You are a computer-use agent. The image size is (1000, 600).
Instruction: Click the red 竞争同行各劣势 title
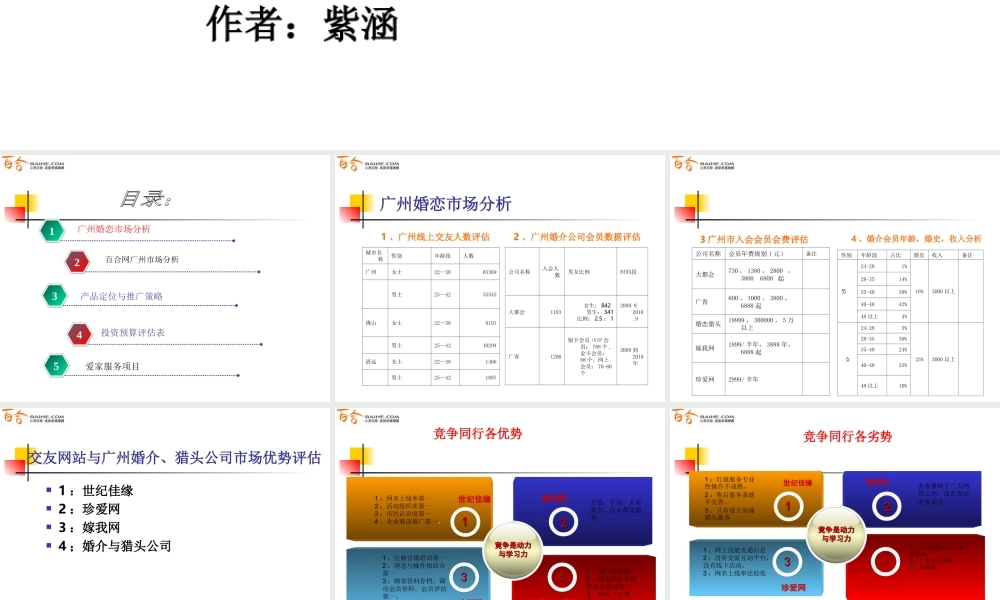pyautogui.click(x=847, y=436)
